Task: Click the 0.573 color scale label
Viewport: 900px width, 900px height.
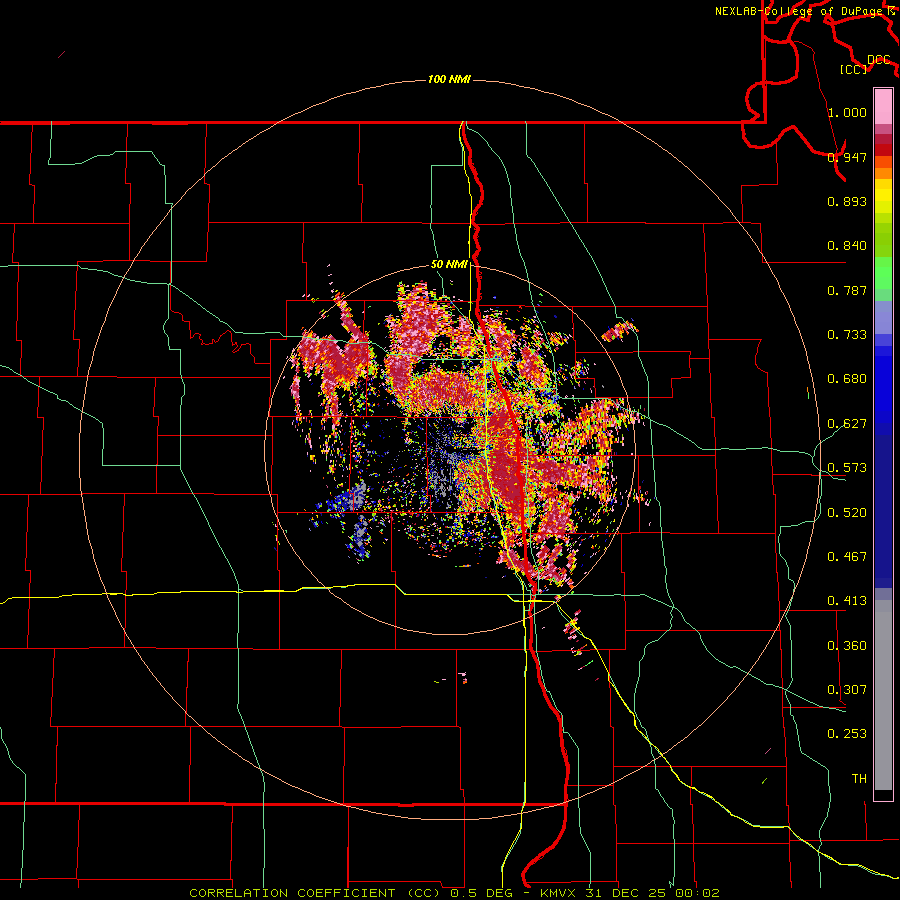Action: coord(847,468)
